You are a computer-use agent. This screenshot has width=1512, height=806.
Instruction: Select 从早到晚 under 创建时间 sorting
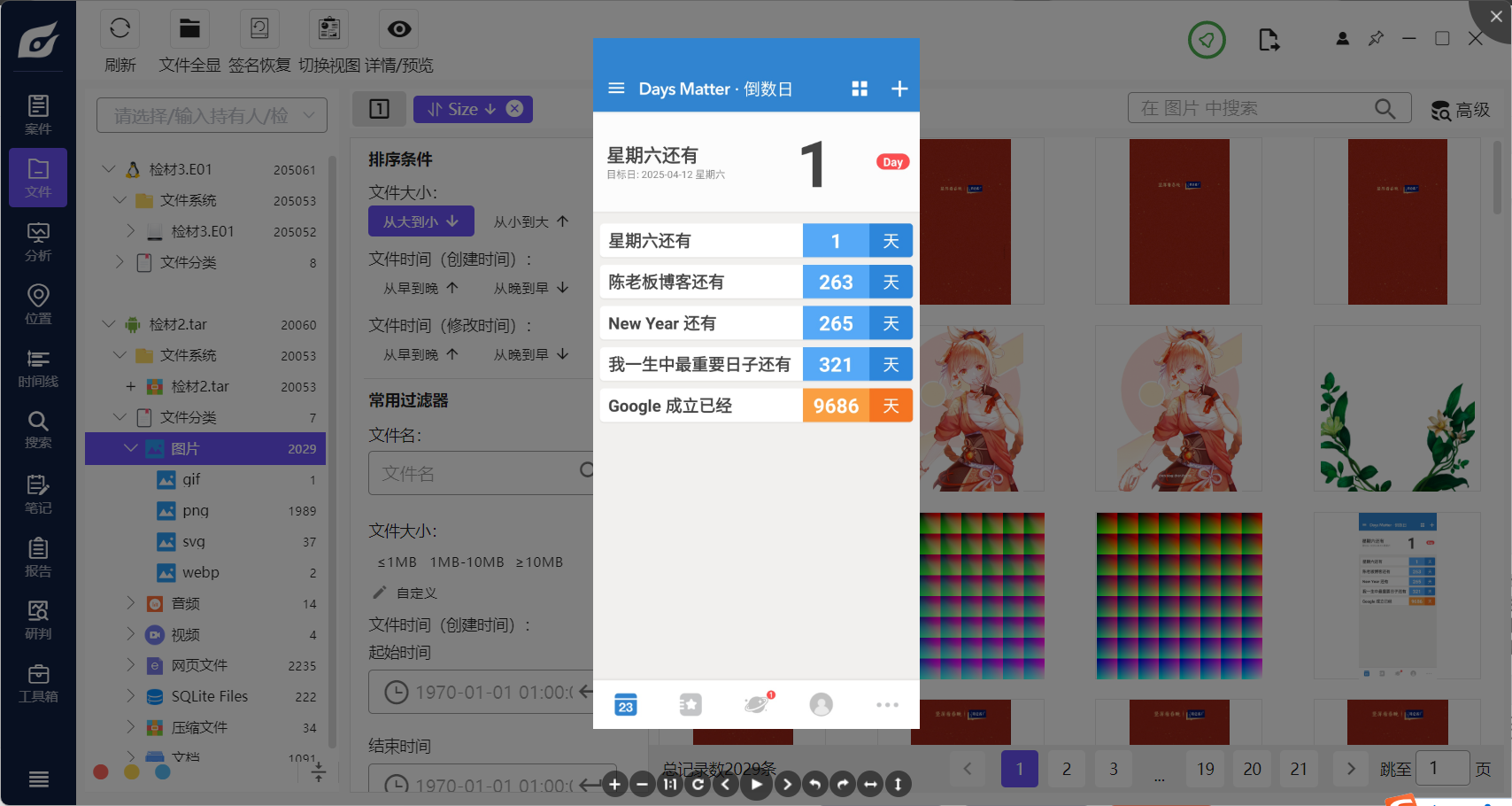click(x=420, y=288)
